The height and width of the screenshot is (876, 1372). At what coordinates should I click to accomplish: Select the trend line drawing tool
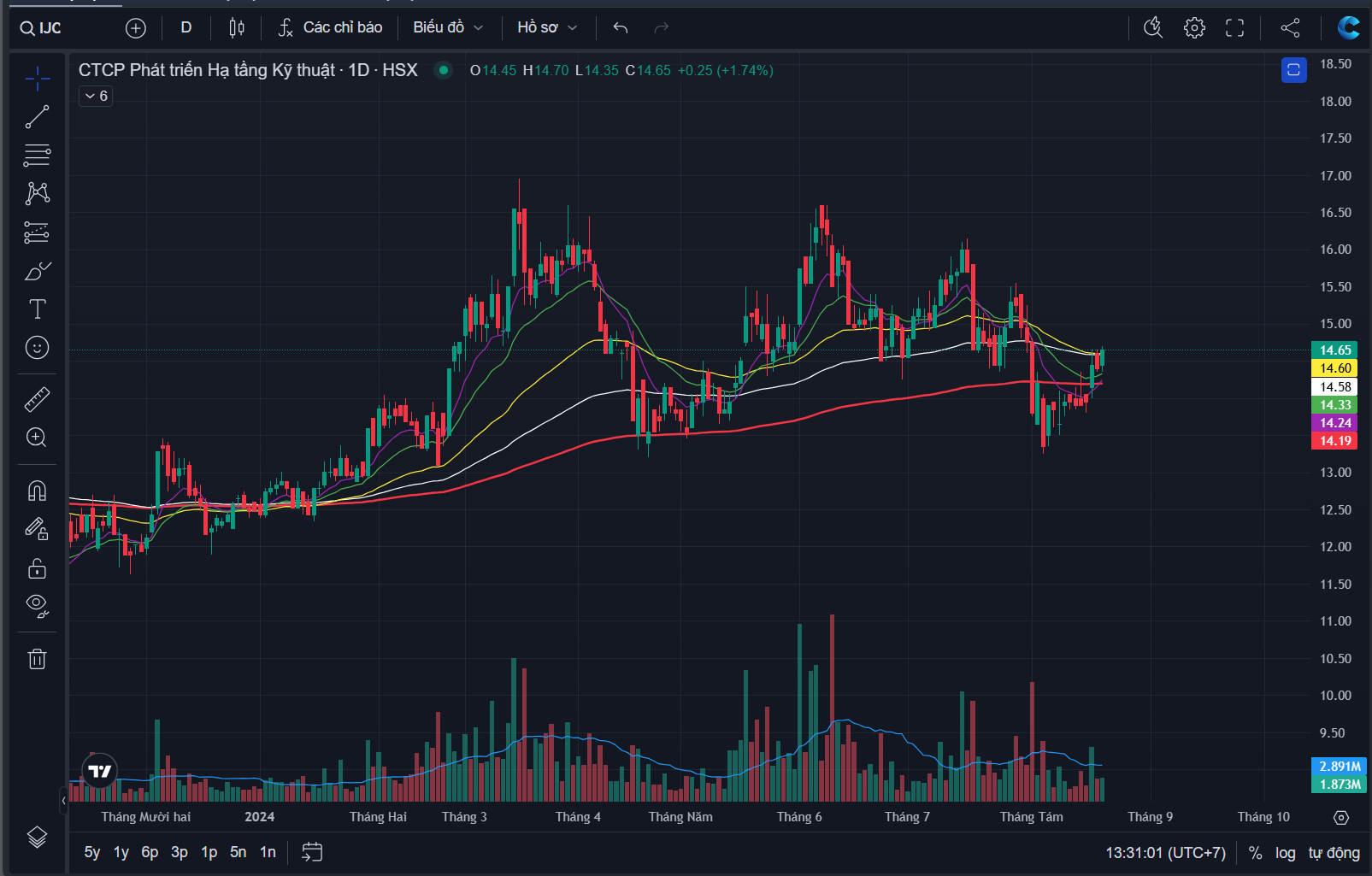(37, 117)
